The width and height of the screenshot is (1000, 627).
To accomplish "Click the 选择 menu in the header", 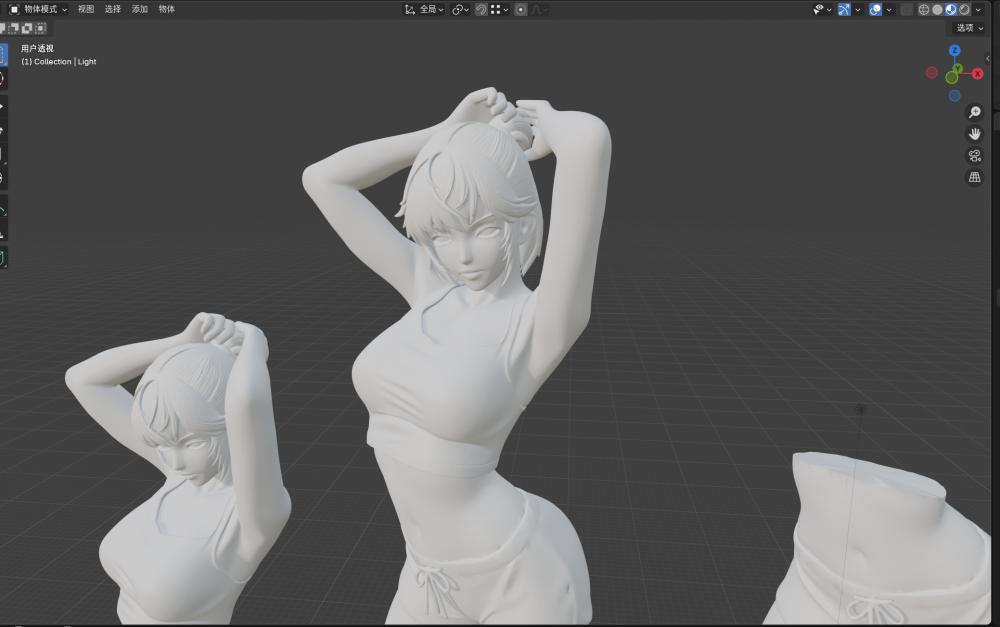I will tap(113, 9).
